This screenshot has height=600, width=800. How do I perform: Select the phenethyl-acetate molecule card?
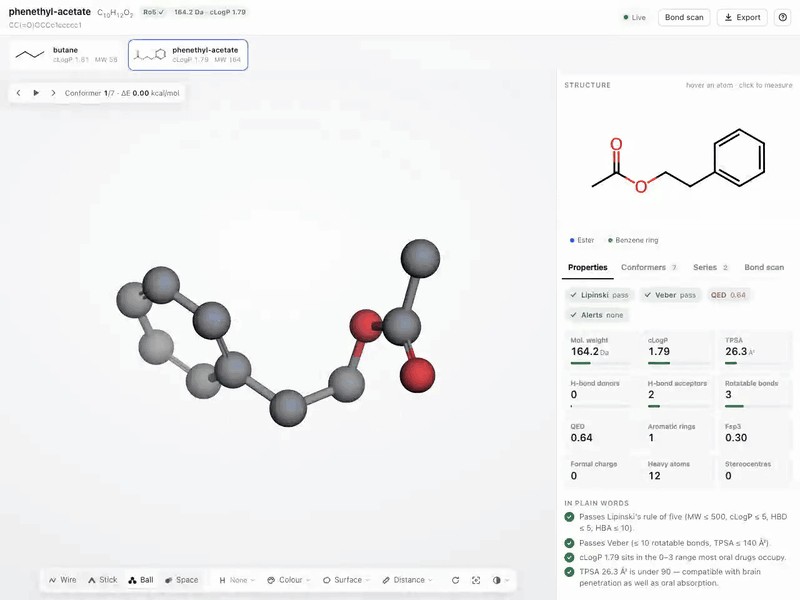pos(188,55)
